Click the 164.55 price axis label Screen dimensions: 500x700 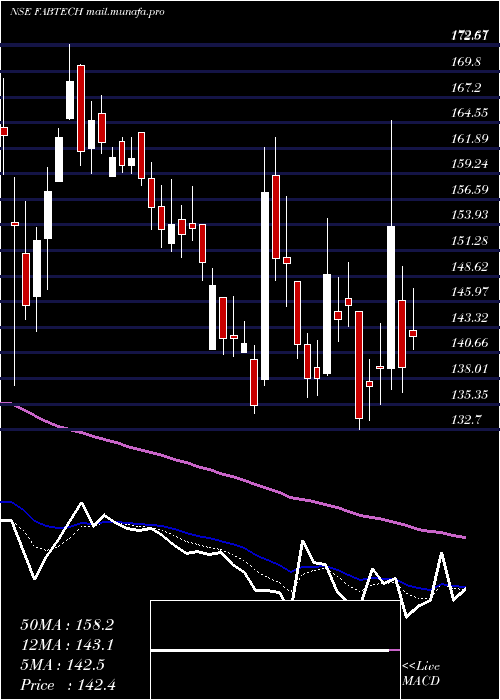click(469, 113)
